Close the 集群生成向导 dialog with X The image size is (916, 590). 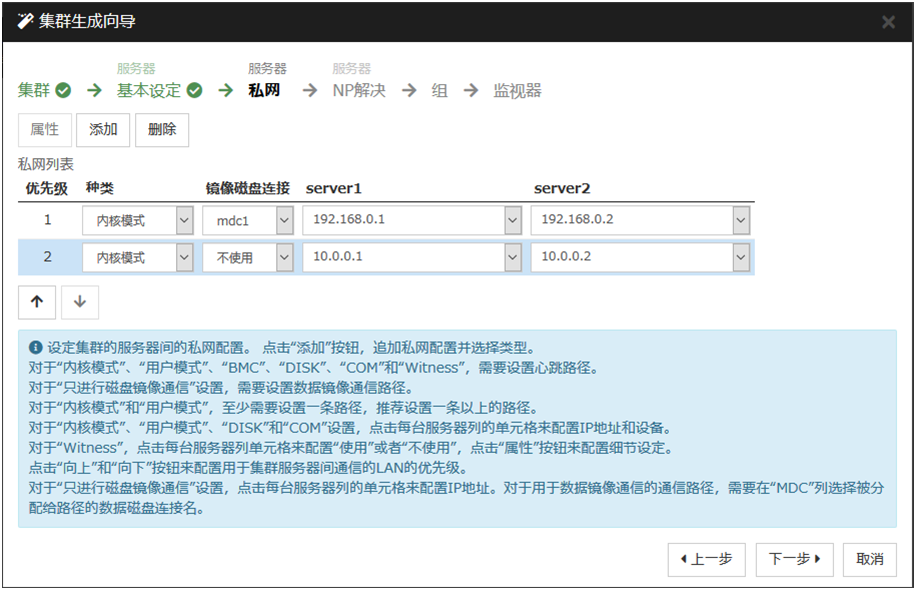(x=888, y=22)
